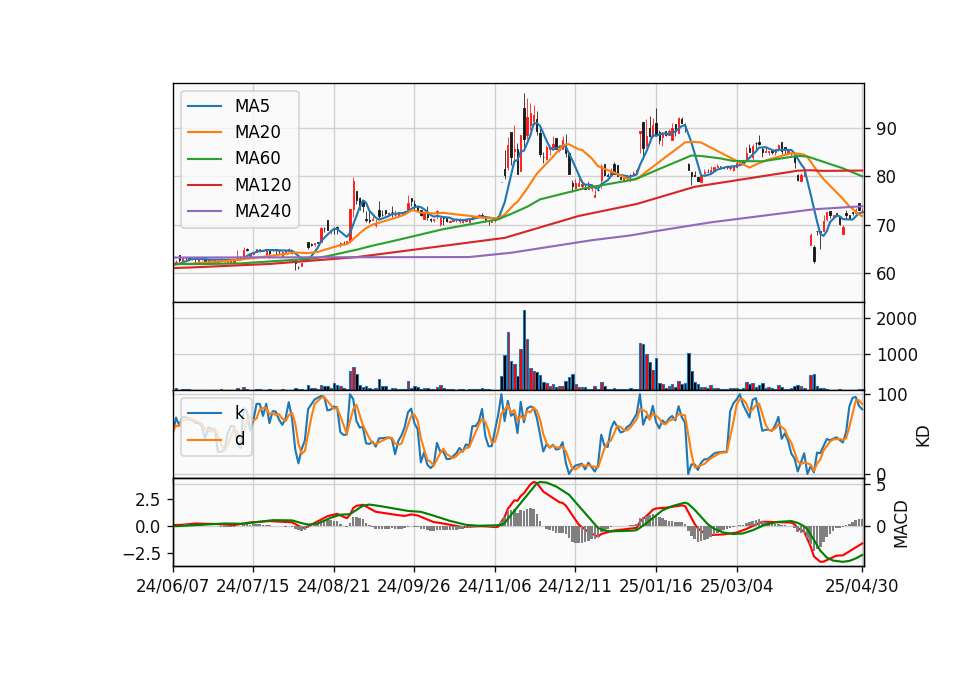This screenshot has width=960, height=690.
Task: Click the 25/04/30 date axis label
Action: (861, 586)
